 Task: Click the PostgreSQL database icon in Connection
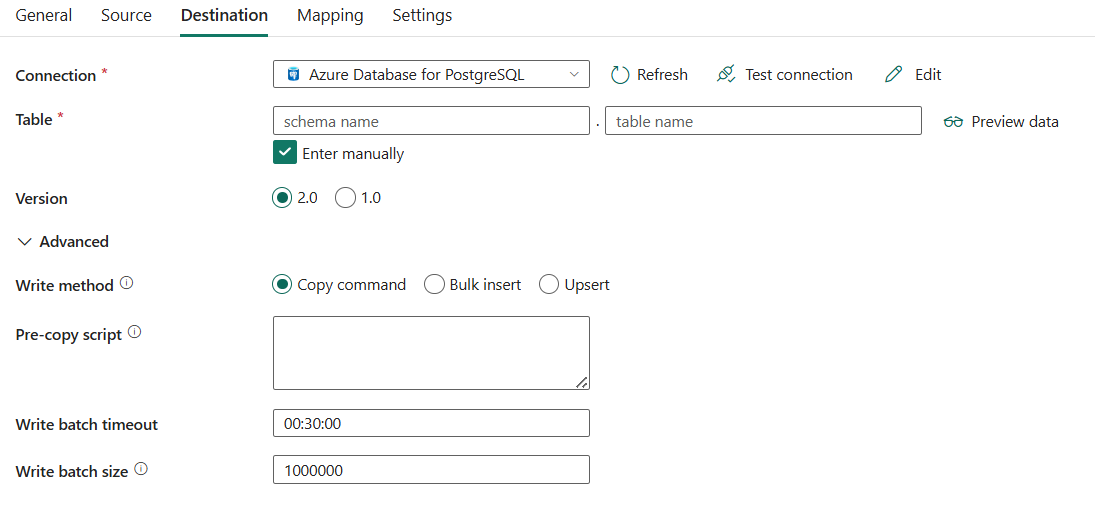click(x=293, y=74)
